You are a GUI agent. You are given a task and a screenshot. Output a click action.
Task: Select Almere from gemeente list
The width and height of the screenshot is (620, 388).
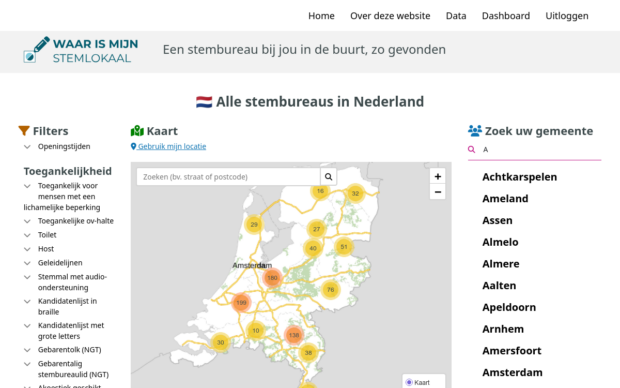[x=501, y=264]
